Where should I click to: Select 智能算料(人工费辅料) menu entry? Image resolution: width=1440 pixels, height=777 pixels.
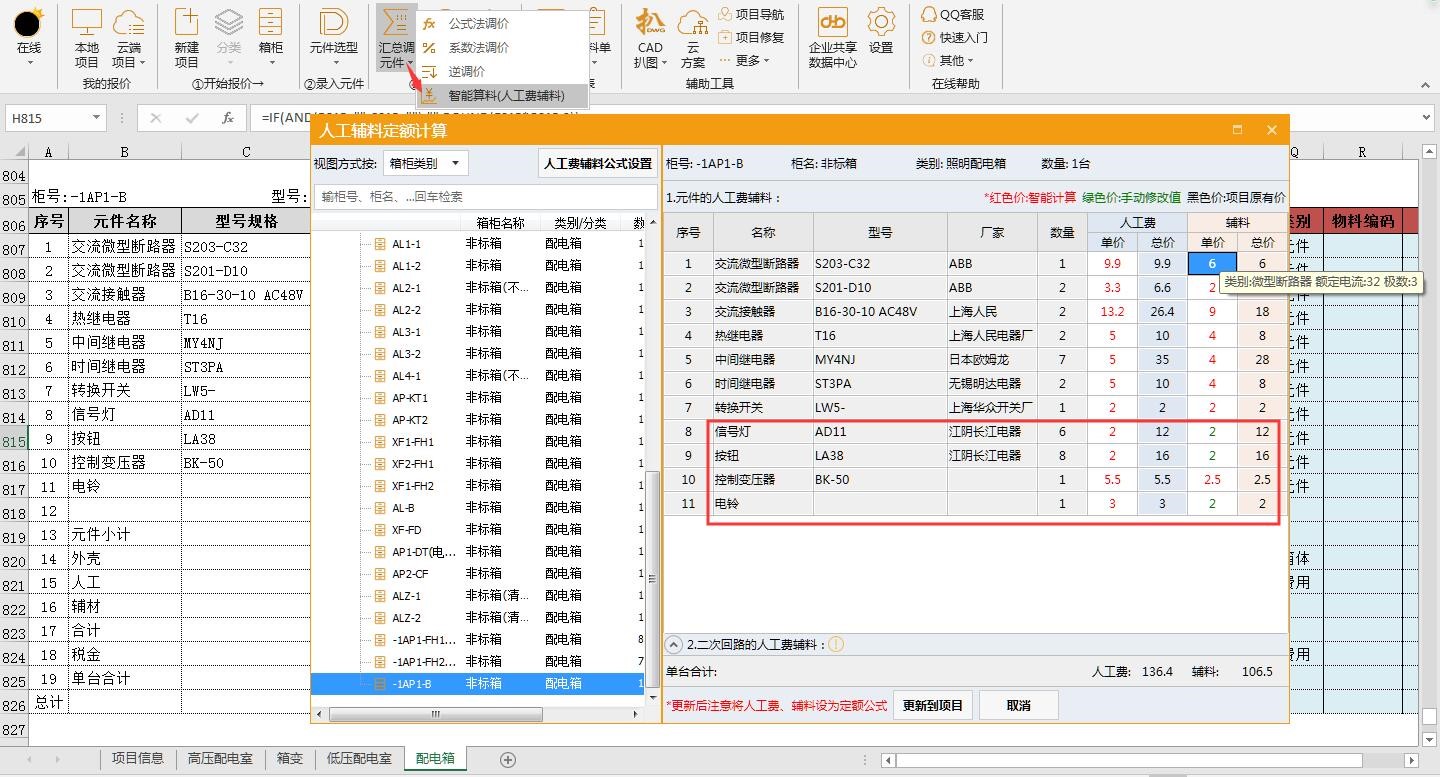(506, 95)
